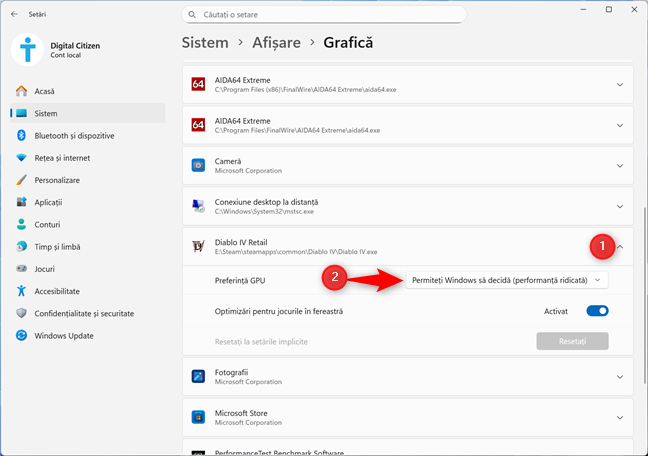648x456 pixels.
Task: Click the Sistem breadcrumb link
Action: click(x=205, y=43)
